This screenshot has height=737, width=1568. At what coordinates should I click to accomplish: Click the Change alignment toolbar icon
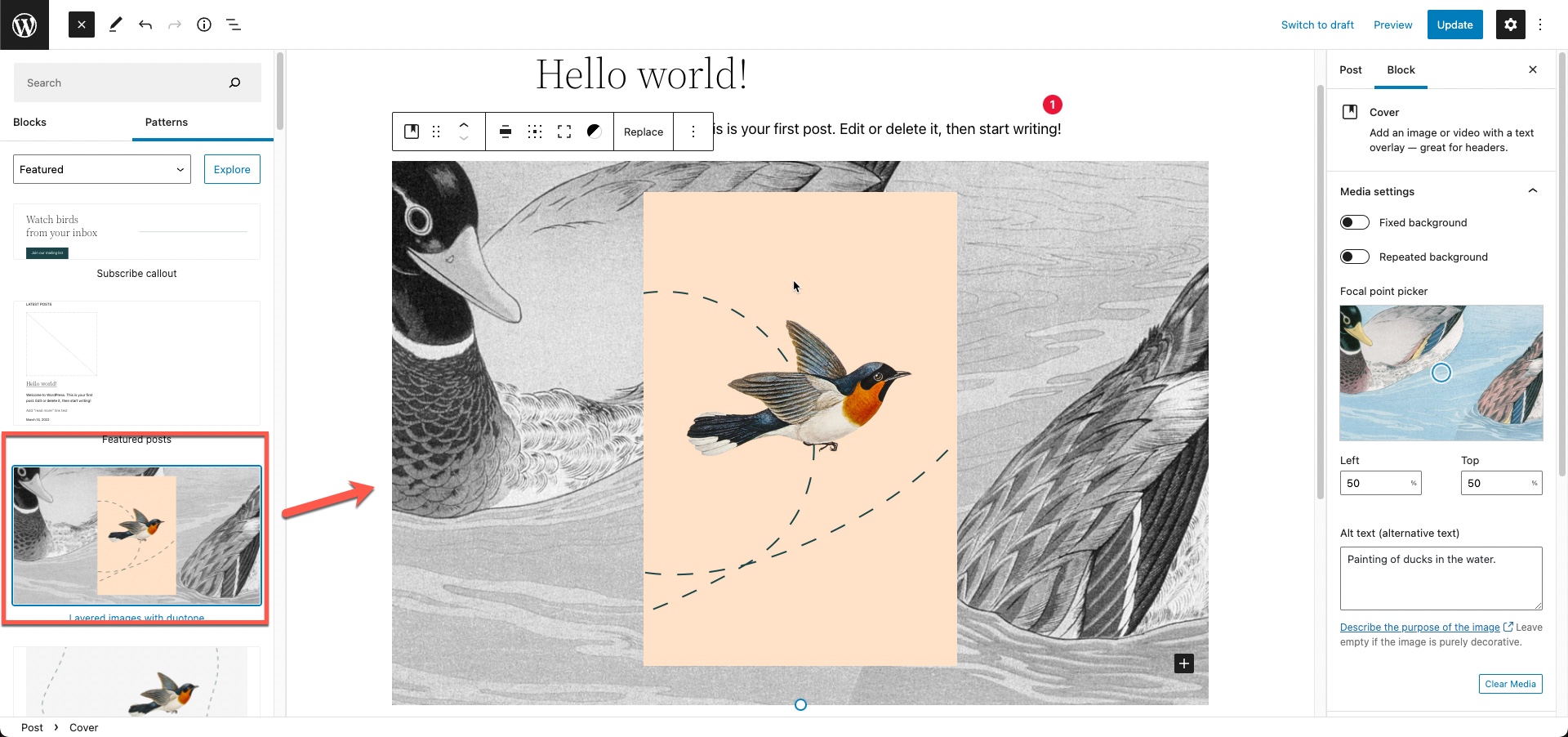pos(506,132)
